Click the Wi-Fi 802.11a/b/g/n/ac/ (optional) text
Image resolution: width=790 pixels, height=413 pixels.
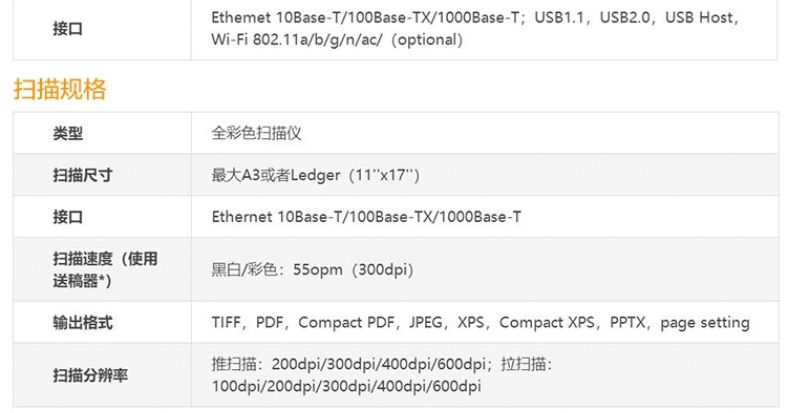[337, 40]
